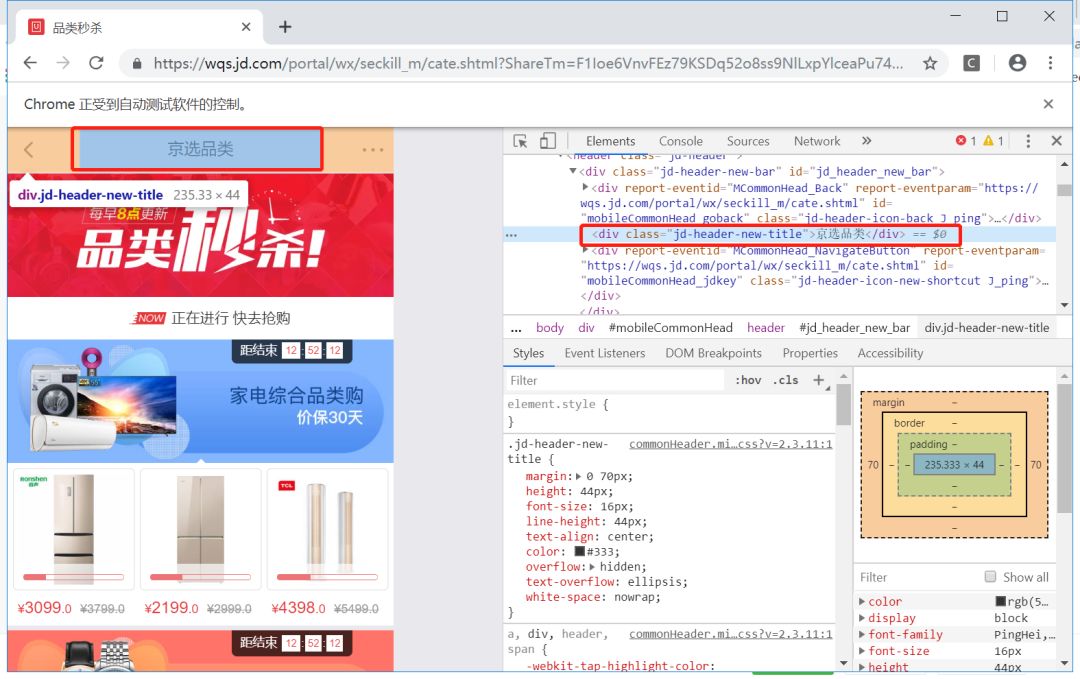
Task: Expand the MCommonHead_Back div node
Action: (585, 187)
